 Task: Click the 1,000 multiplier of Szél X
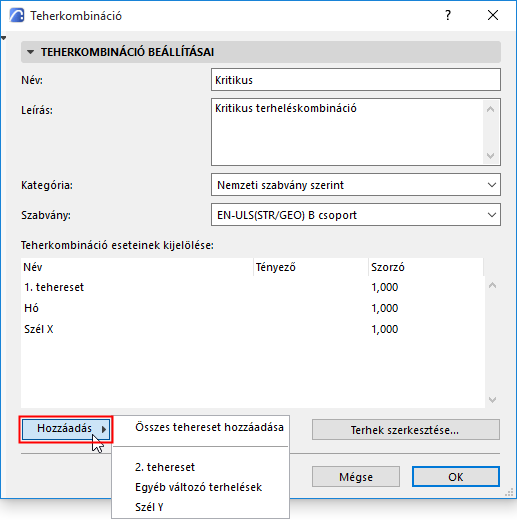(385, 329)
